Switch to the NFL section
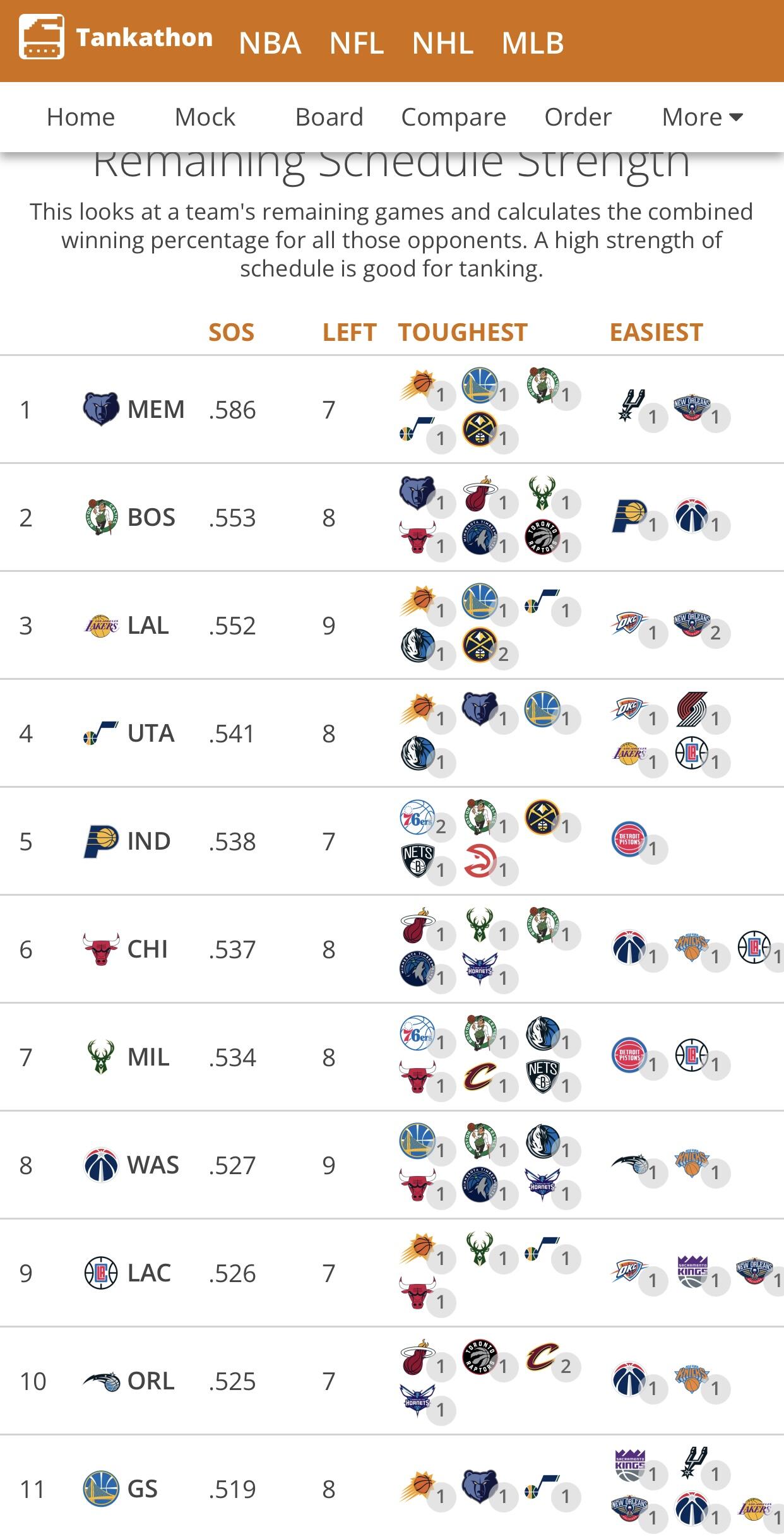The height and width of the screenshot is (1539, 784). point(357,43)
